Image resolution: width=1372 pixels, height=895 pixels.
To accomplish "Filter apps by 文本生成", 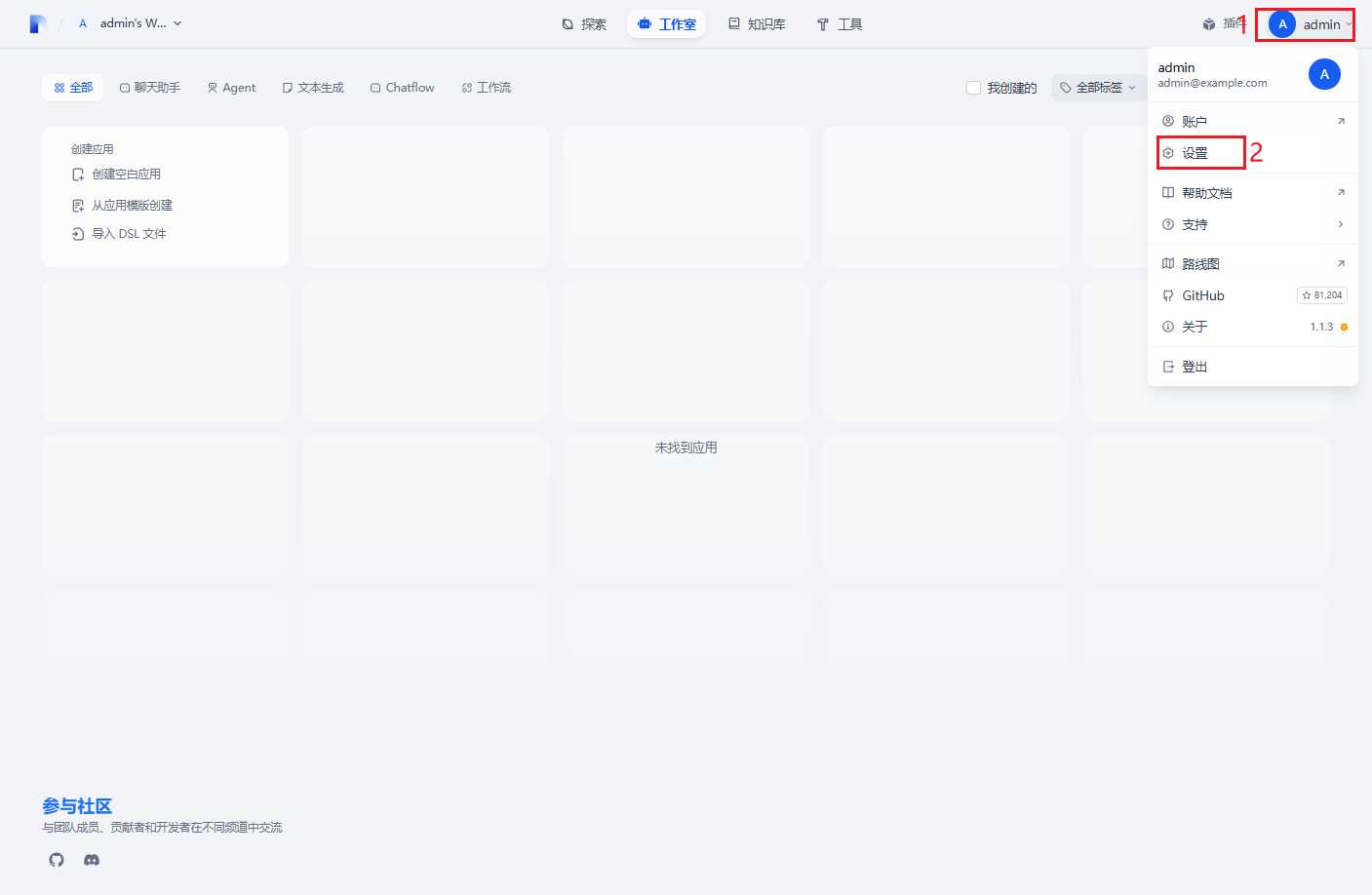I will pos(313,88).
